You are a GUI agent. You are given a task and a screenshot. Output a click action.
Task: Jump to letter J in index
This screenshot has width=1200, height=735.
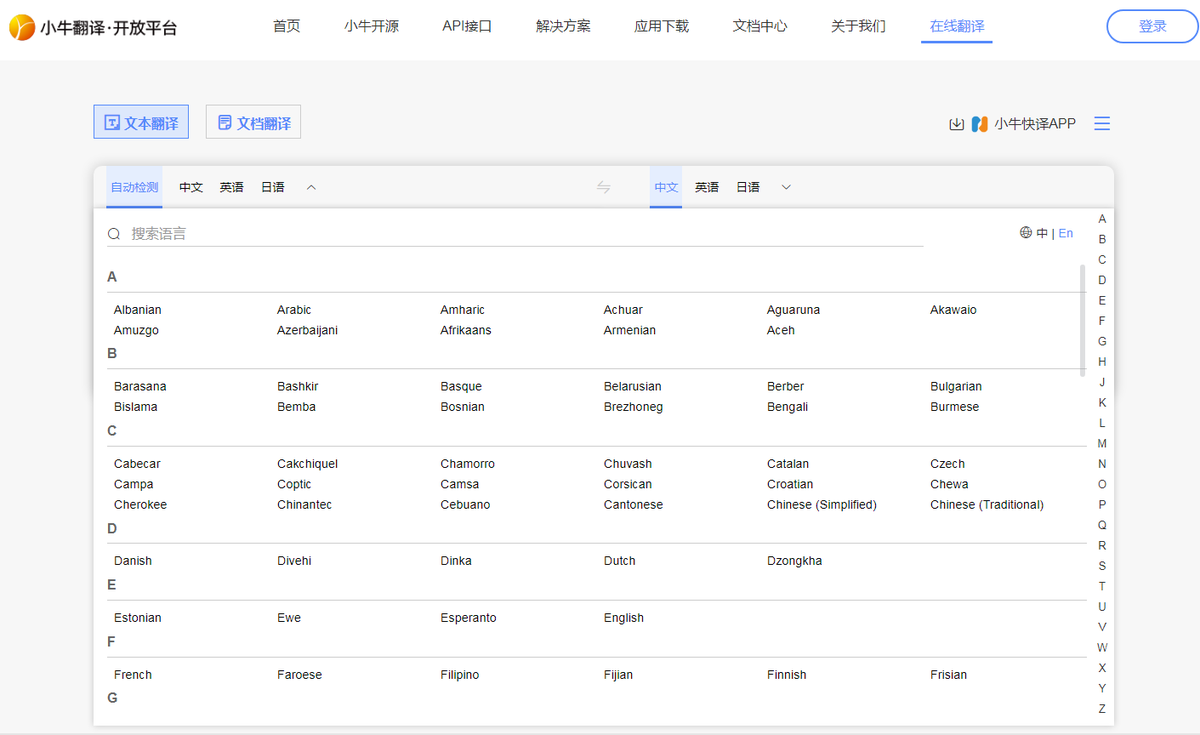(x=1102, y=382)
